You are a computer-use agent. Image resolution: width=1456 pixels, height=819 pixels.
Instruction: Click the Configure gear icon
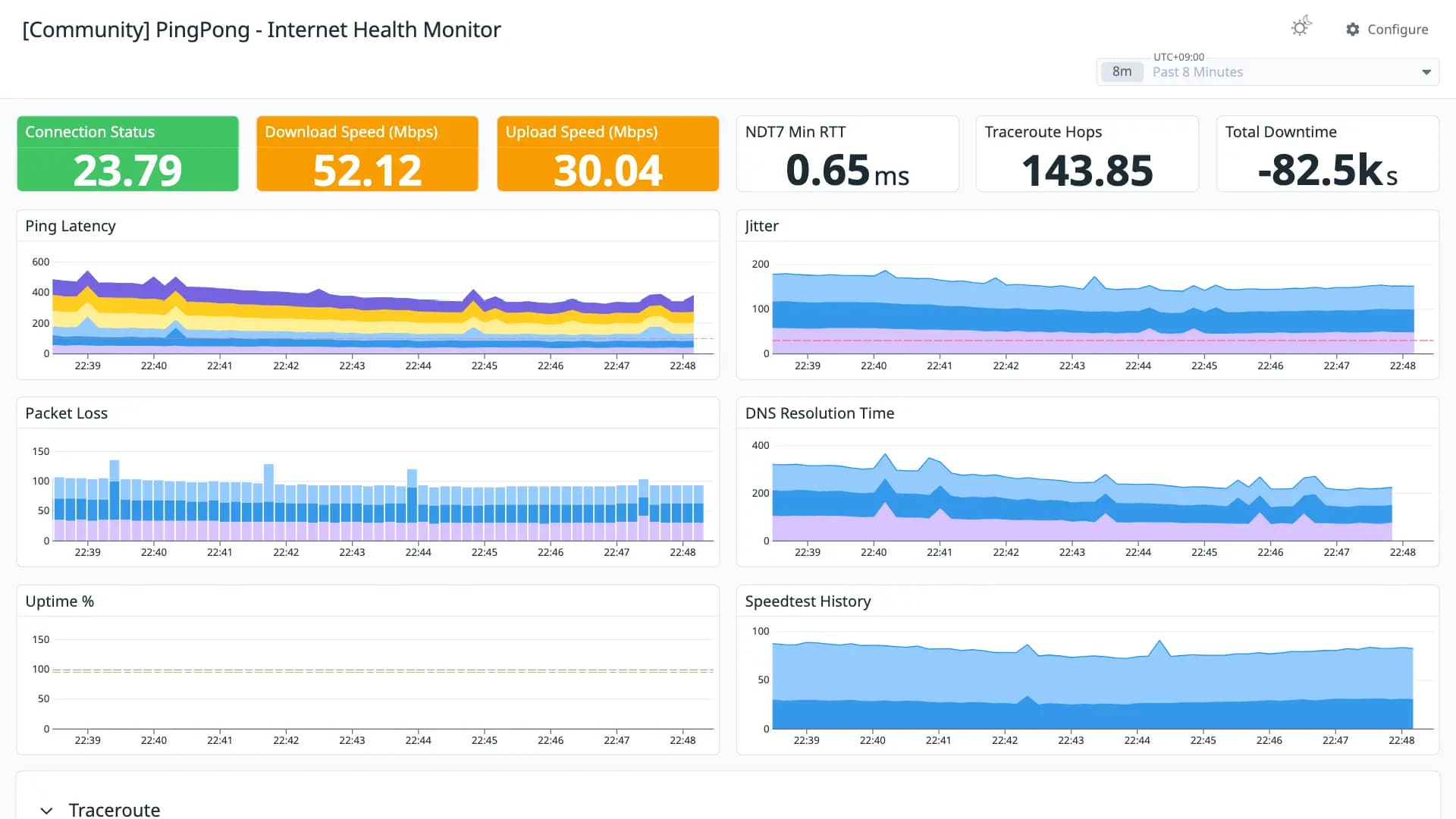1353,30
